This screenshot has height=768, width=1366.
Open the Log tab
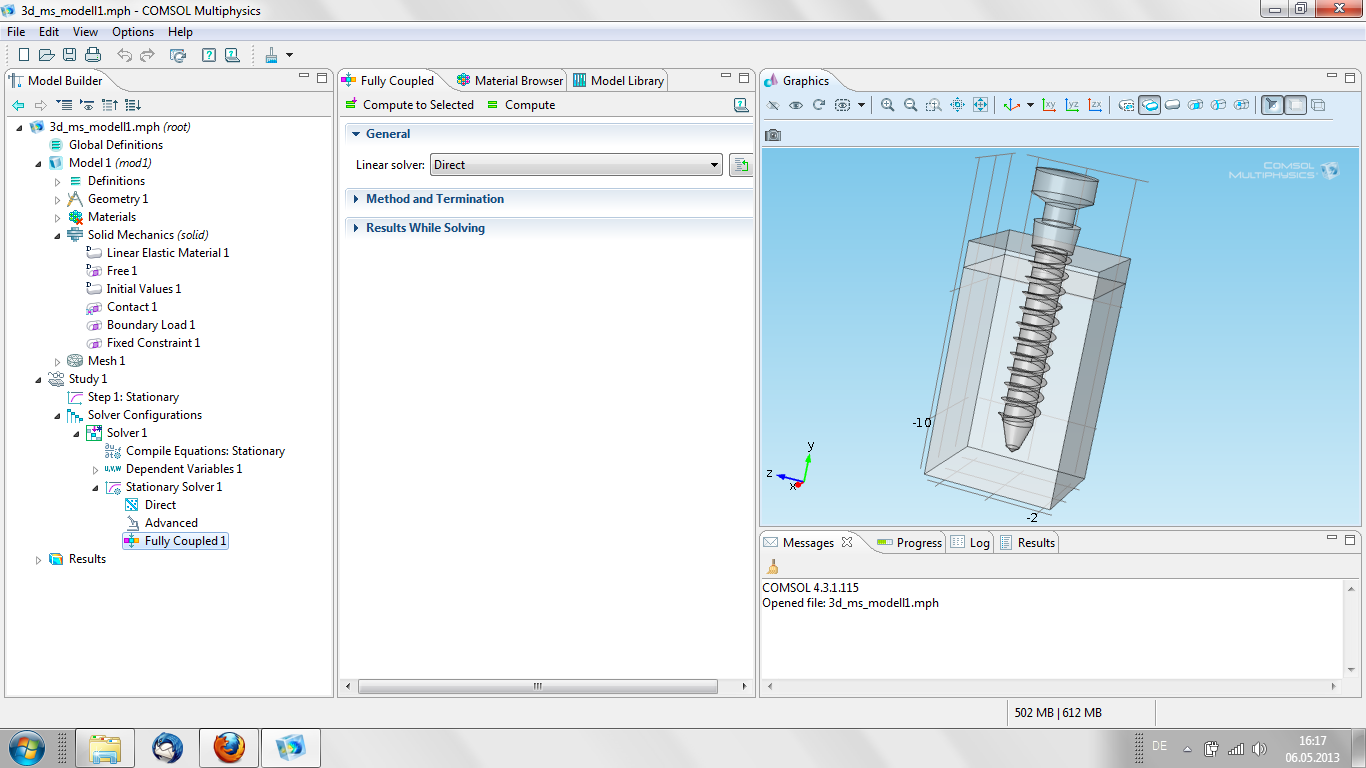[x=971, y=543]
